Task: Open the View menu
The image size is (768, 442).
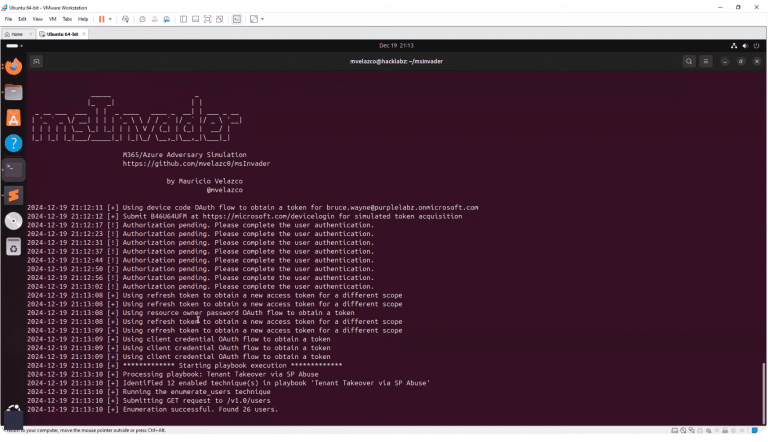Action: coord(38,19)
